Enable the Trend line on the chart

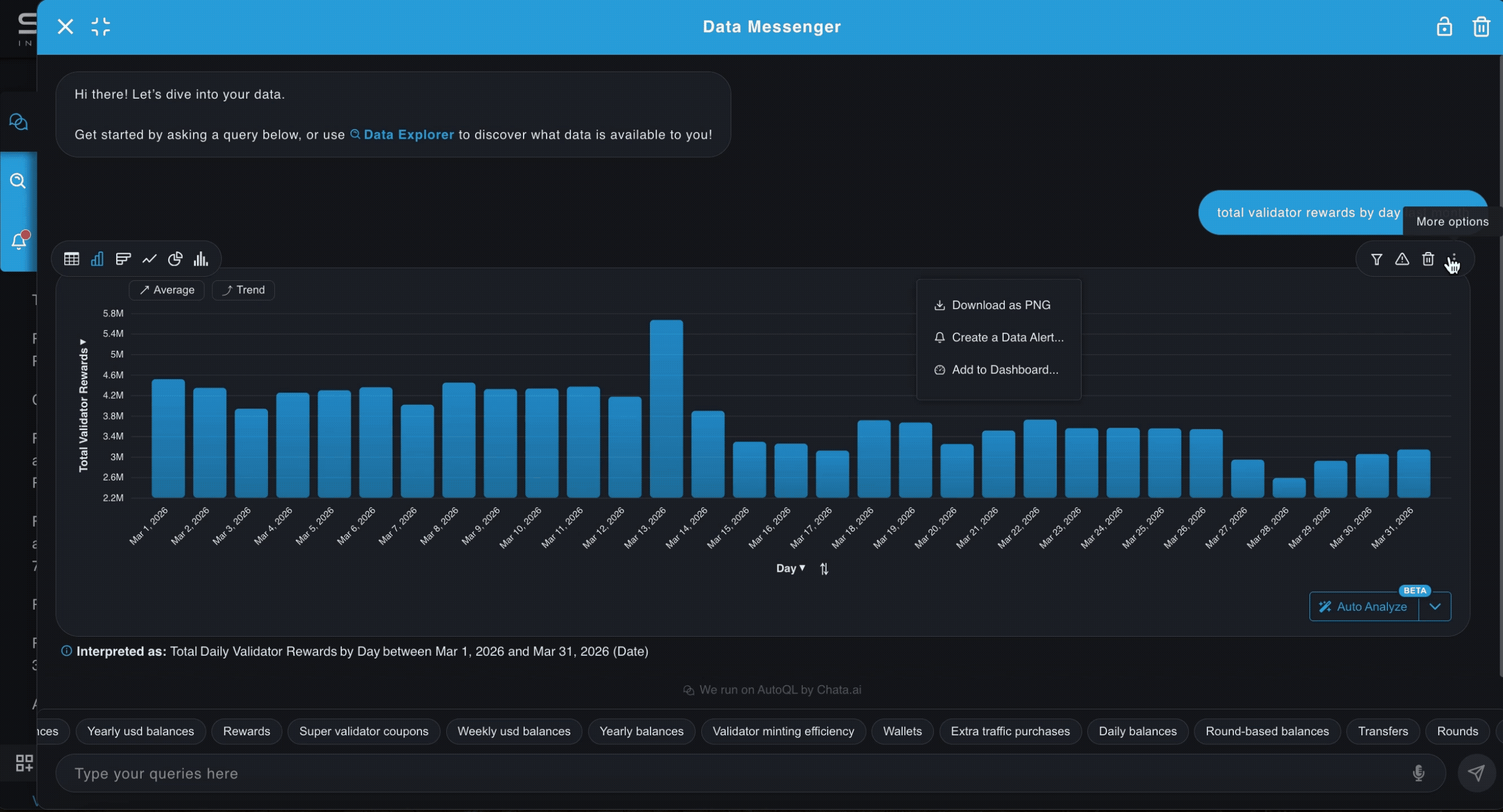point(243,290)
